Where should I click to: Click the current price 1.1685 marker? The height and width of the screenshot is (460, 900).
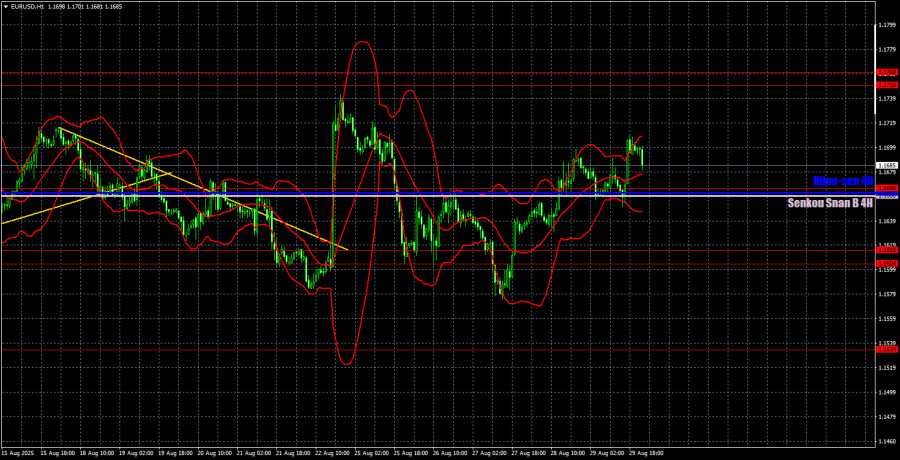point(887,165)
